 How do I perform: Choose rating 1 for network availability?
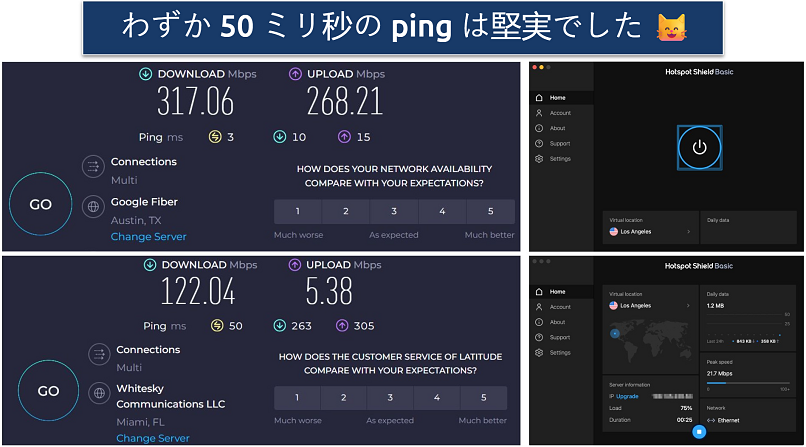[x=297, y=212]
